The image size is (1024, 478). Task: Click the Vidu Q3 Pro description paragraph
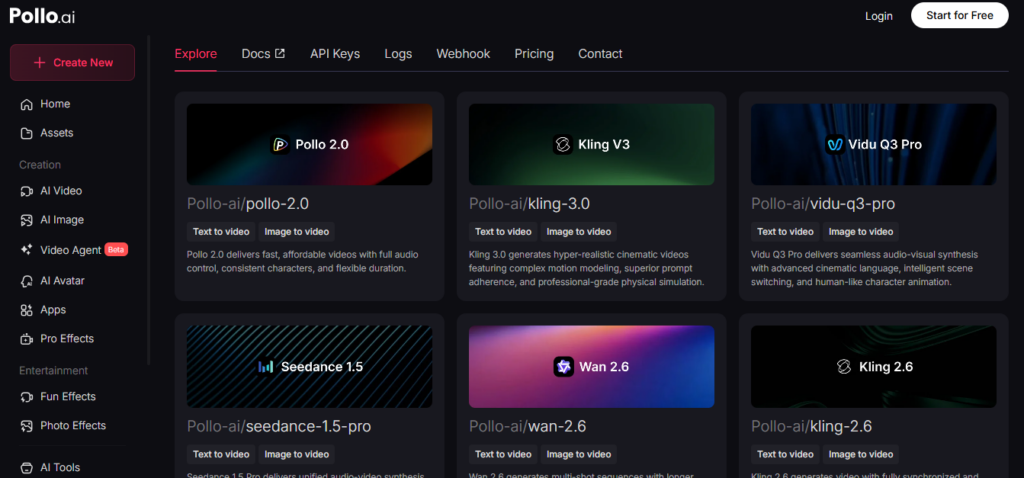[x=865, y=268]
